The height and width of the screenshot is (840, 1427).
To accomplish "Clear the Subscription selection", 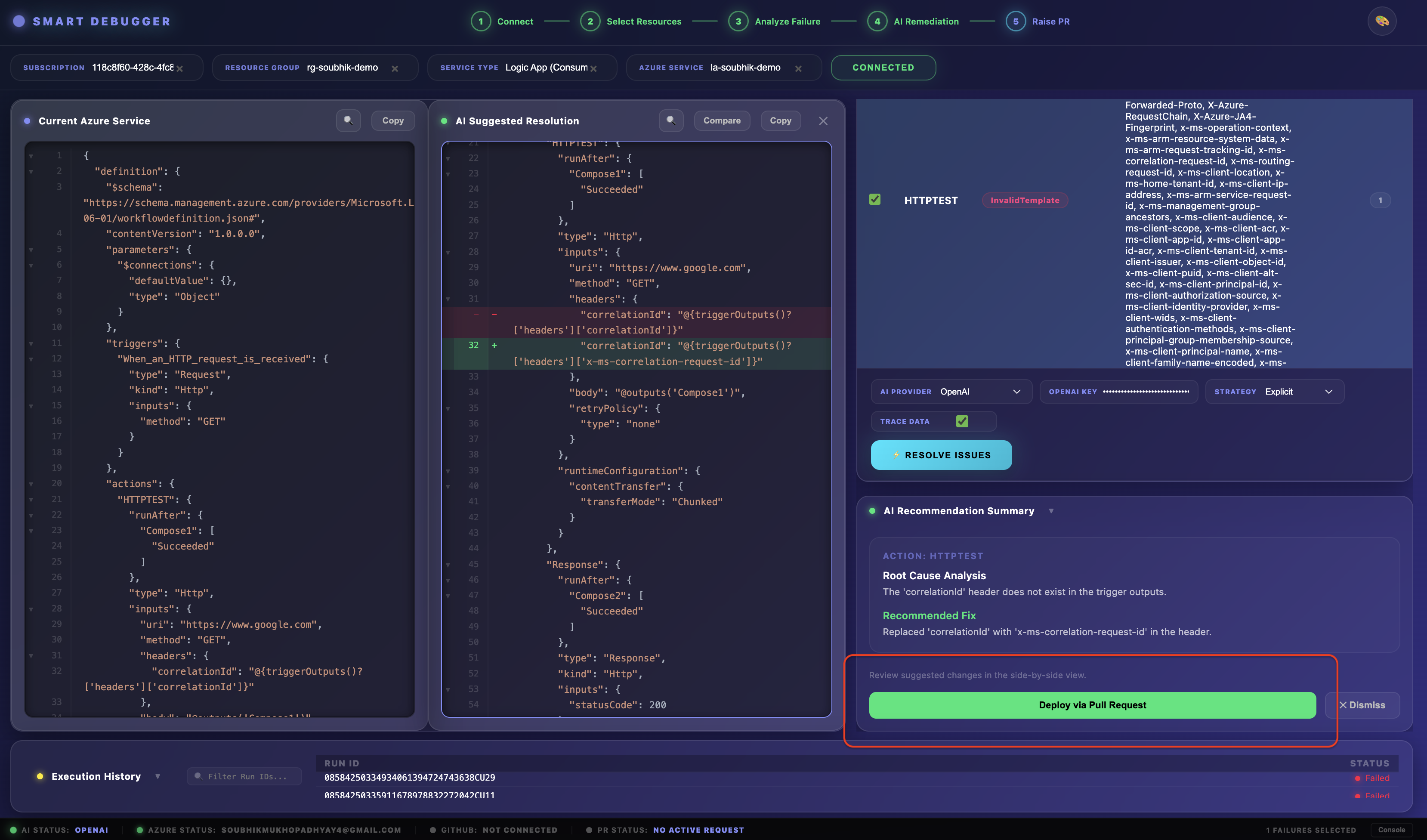I will pos(179,68).
